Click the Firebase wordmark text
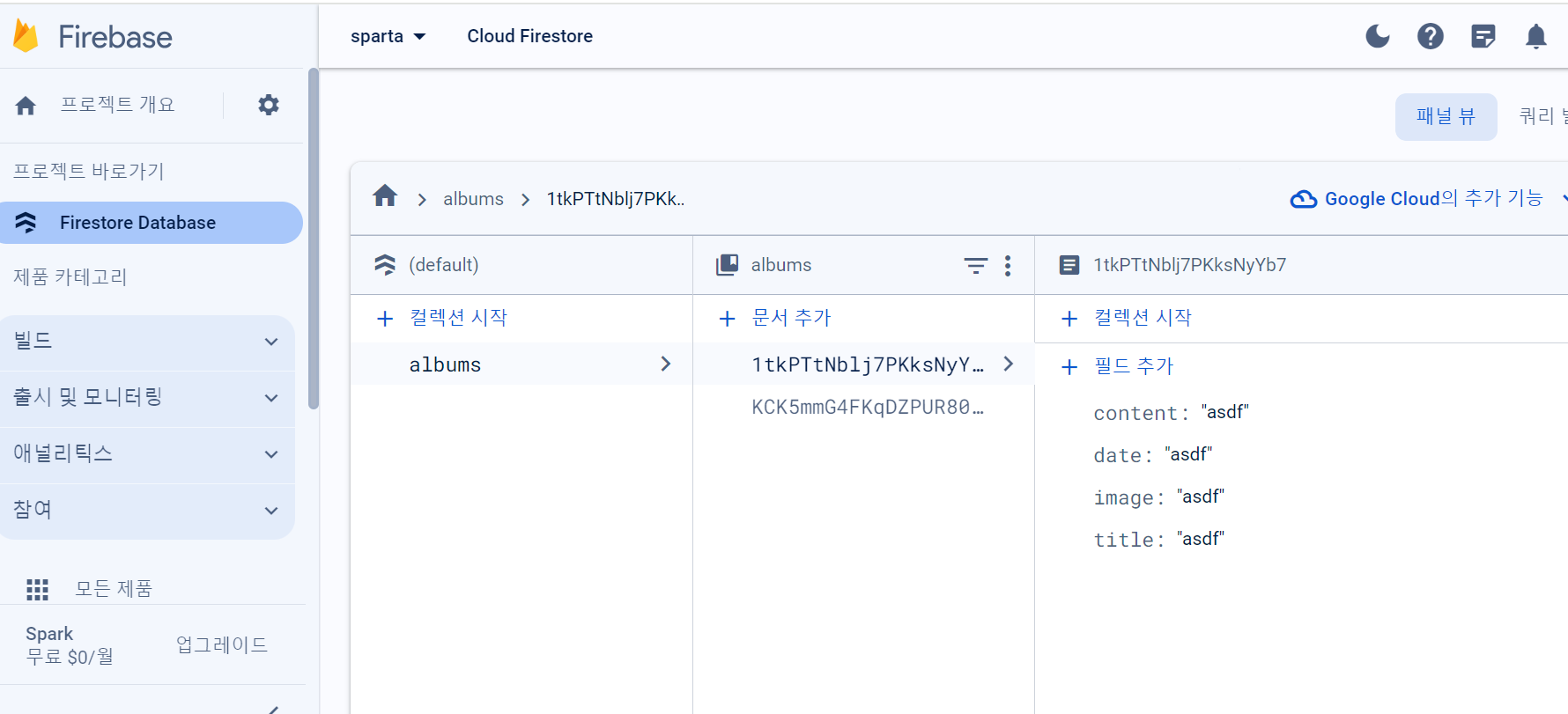This screenshot has height=714, width=1568. 115,37
